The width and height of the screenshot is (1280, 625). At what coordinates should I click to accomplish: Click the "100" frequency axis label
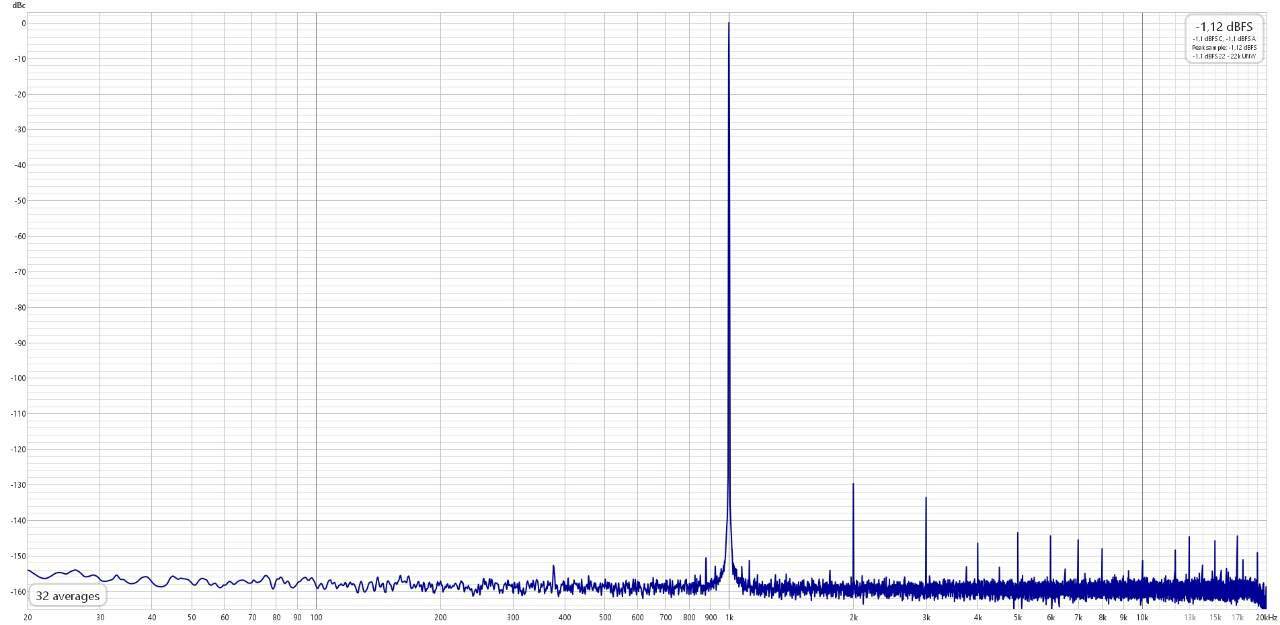pyautogui.click(x=316, y=617)
